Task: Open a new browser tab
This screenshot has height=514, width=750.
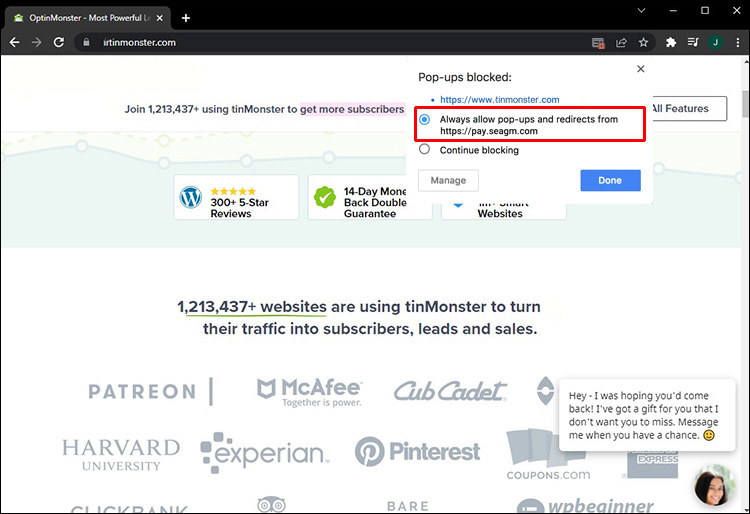Action: pos(186,18)
